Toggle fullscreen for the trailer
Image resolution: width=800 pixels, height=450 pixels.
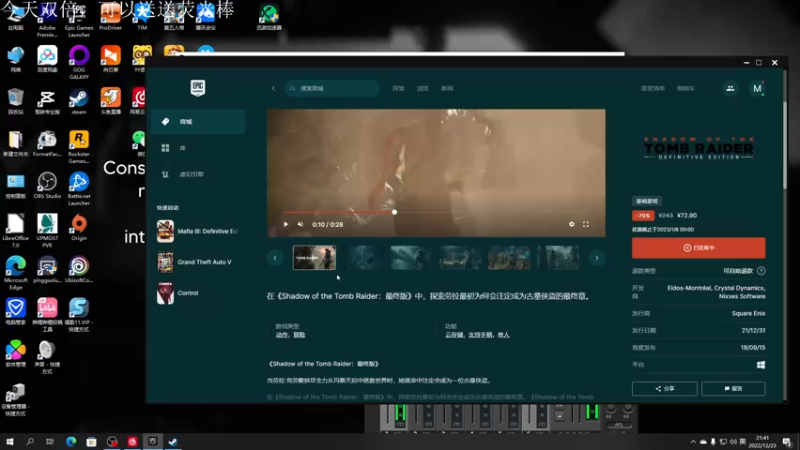(586, 224)
